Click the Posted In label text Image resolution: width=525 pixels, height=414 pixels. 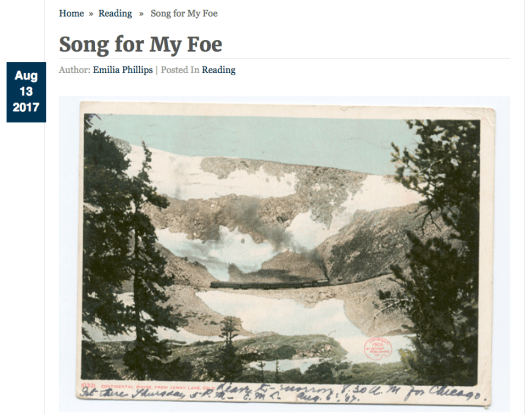[180, 70]
